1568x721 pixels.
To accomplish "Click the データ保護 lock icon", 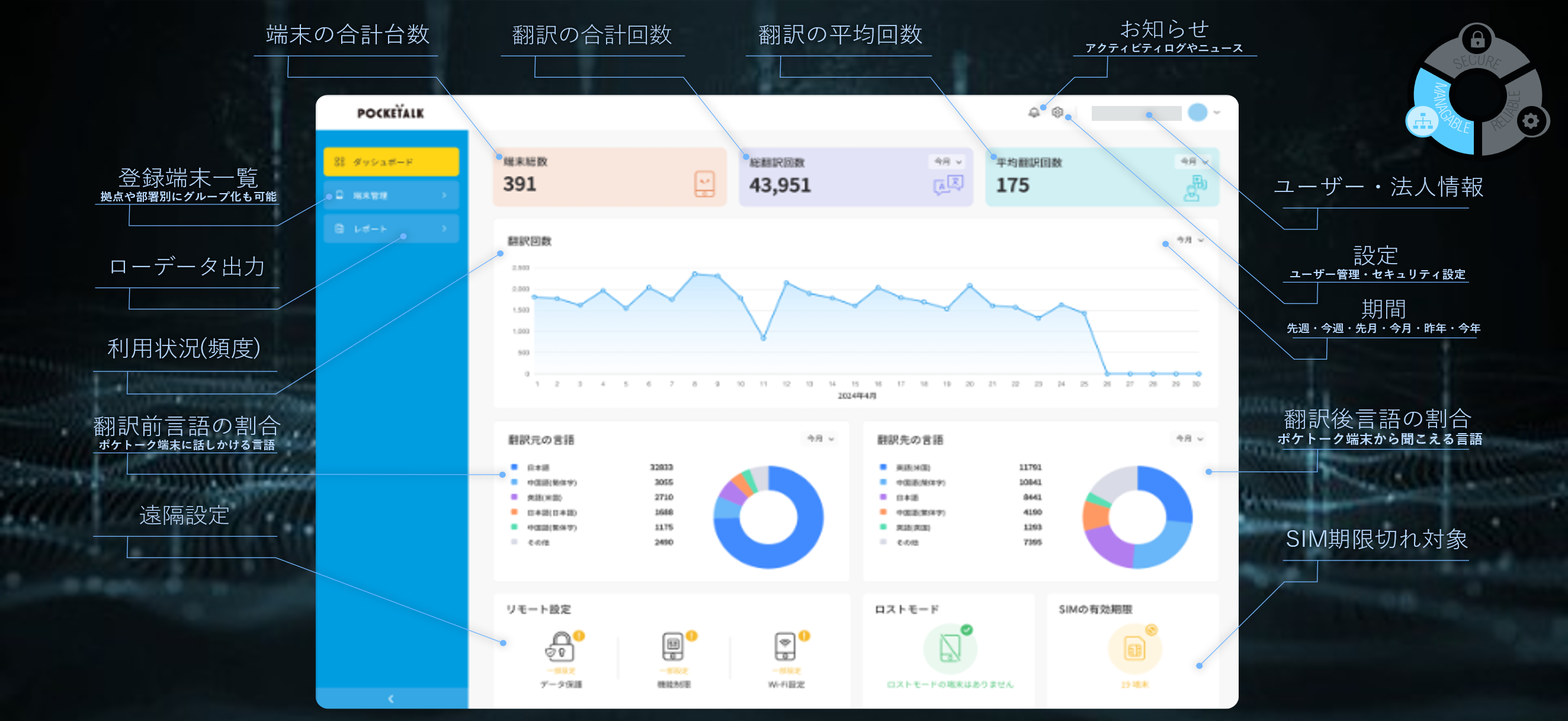I will point(560,647).
